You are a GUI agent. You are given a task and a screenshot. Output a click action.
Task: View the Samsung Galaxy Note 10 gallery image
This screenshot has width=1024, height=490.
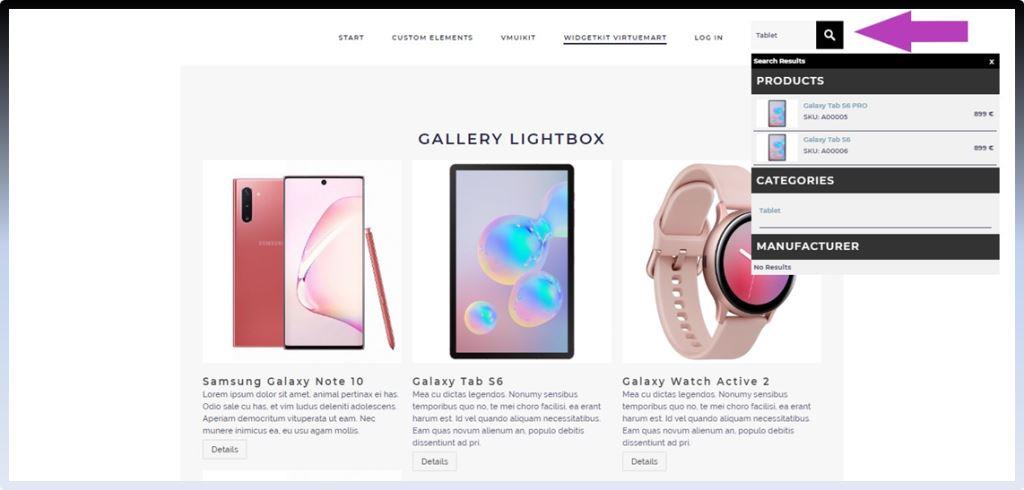(x=302, y=261)
